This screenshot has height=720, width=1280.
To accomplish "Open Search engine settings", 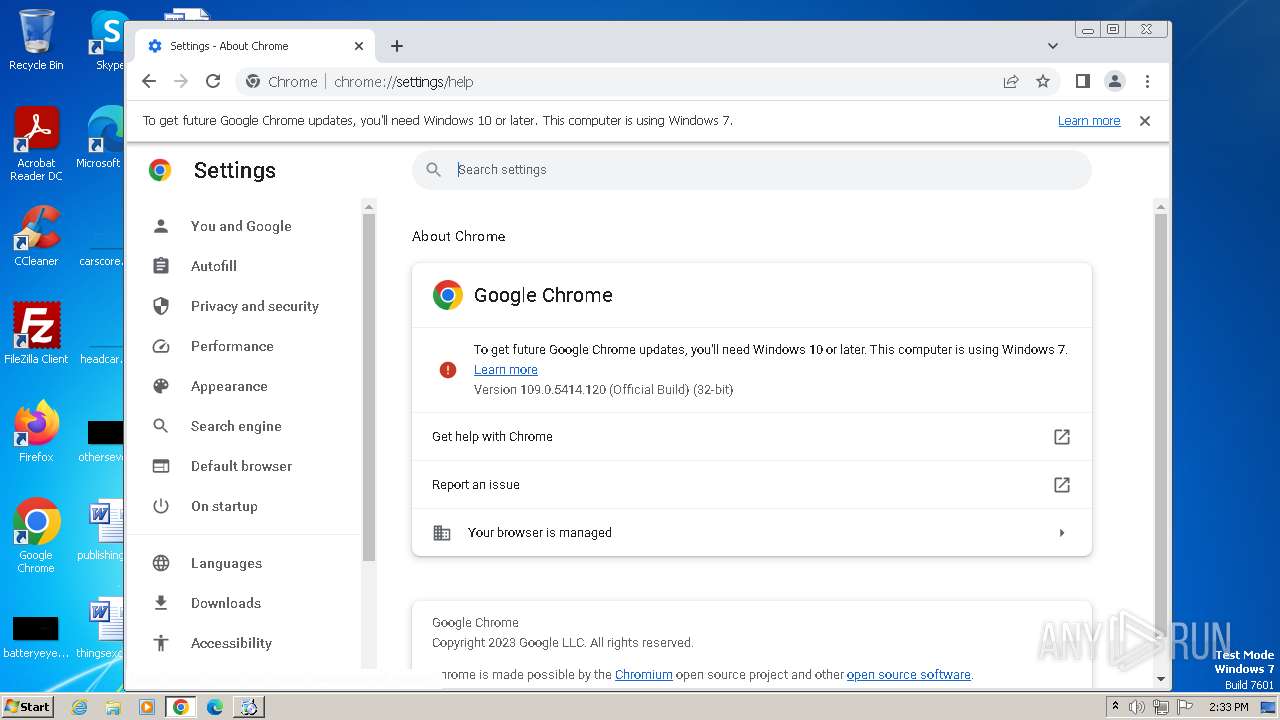I will pyautogui.click(x=236, y=426).
